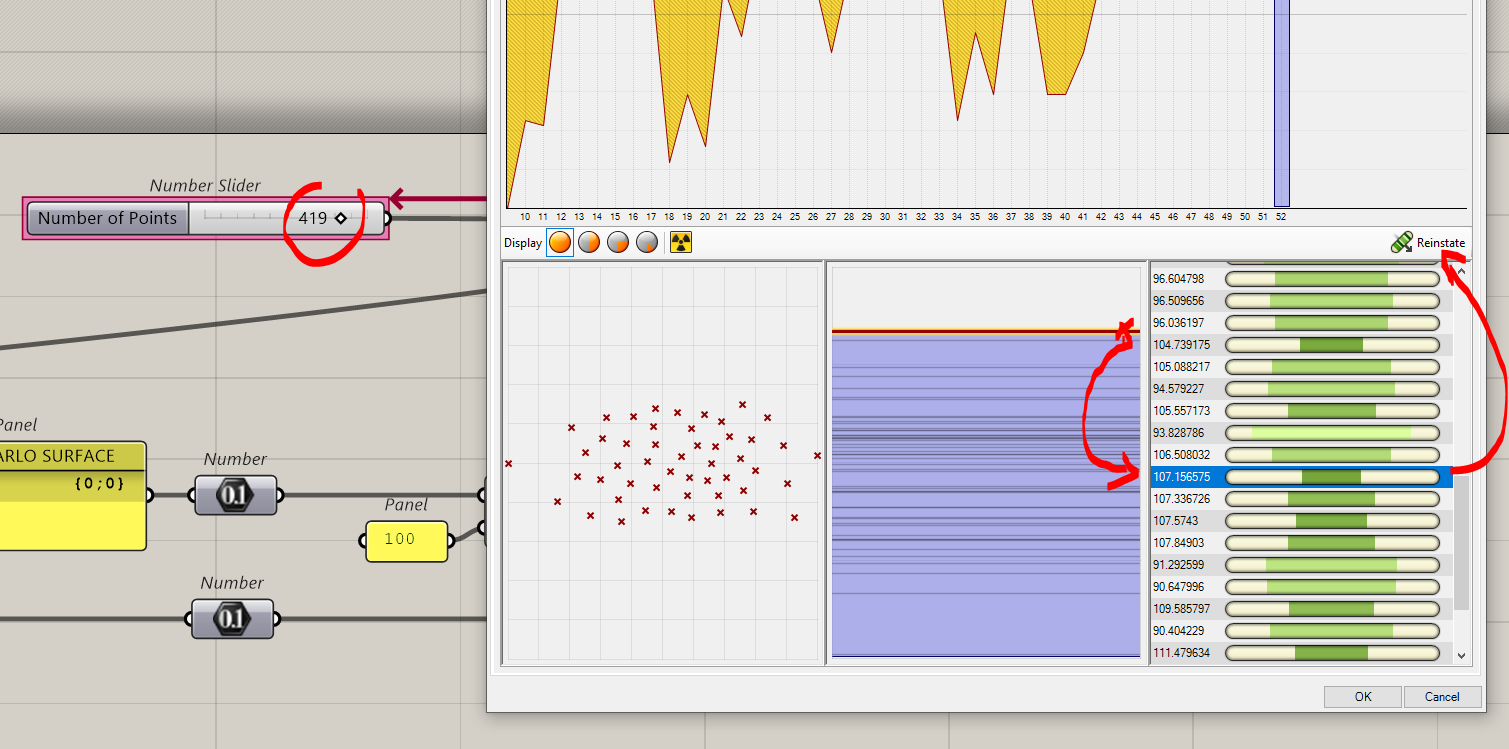Click the blue generation 52 bar in graph
The width and height of the screenshot is (1509, 749).
pyautogui.click(x=1281, y=103)
